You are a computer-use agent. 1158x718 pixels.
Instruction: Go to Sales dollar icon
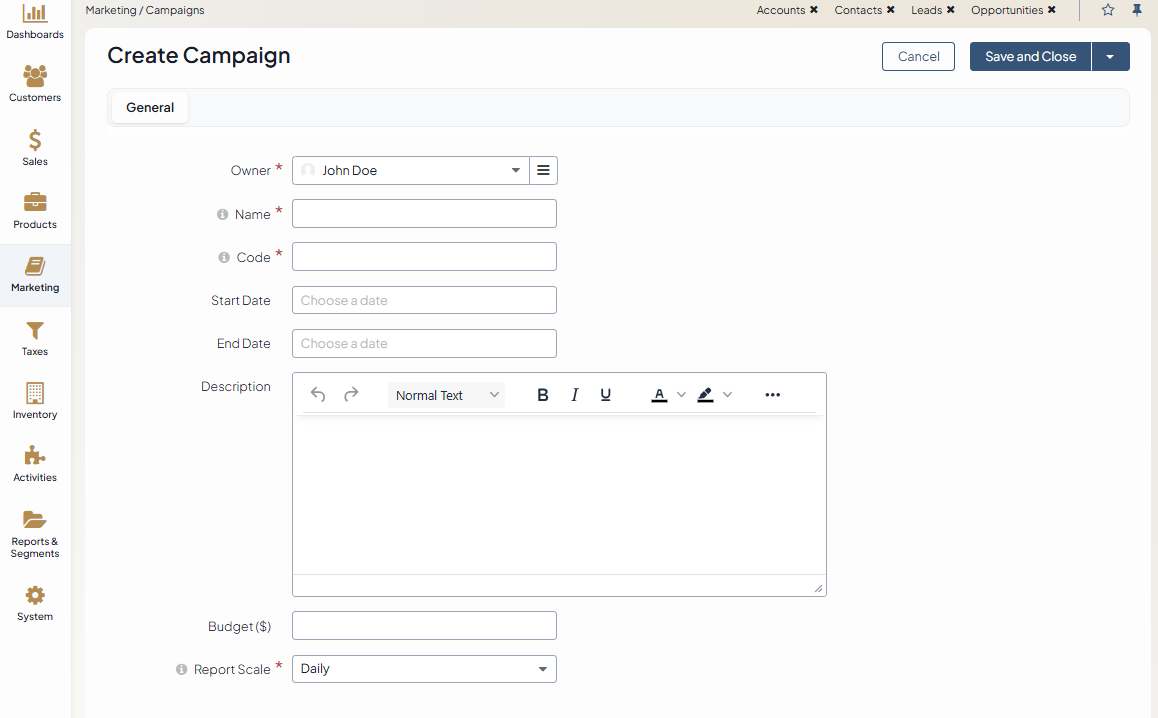pos(35,147)
